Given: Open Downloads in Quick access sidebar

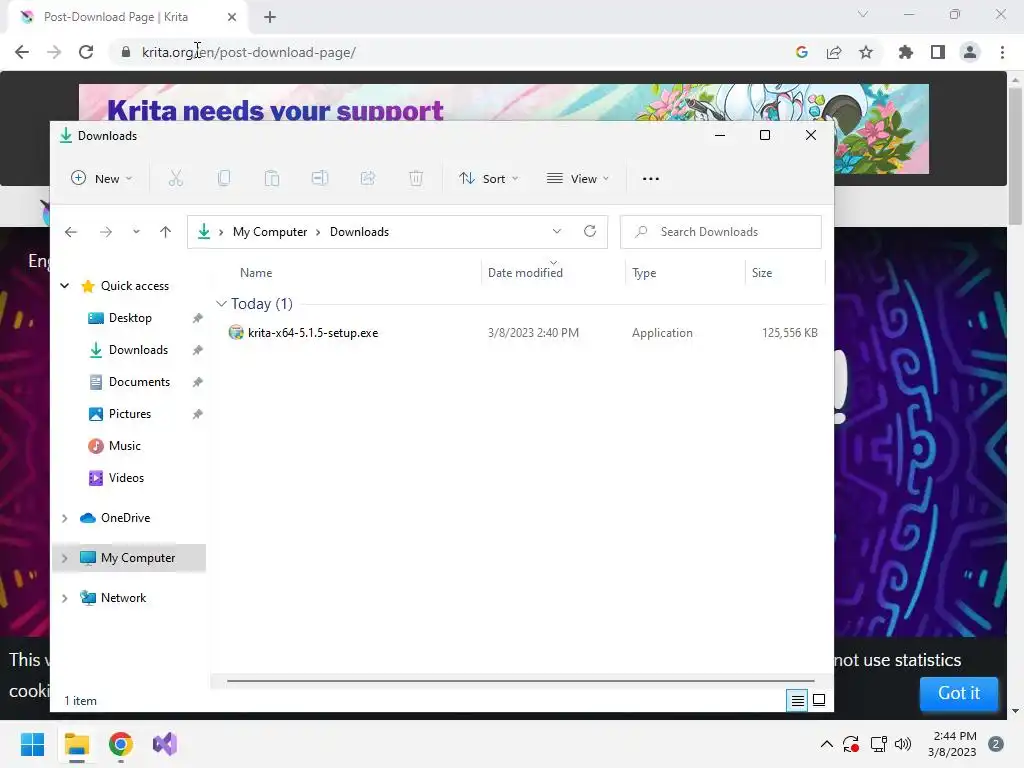Looking at the screenshot, I should click(x=138, y=350).
